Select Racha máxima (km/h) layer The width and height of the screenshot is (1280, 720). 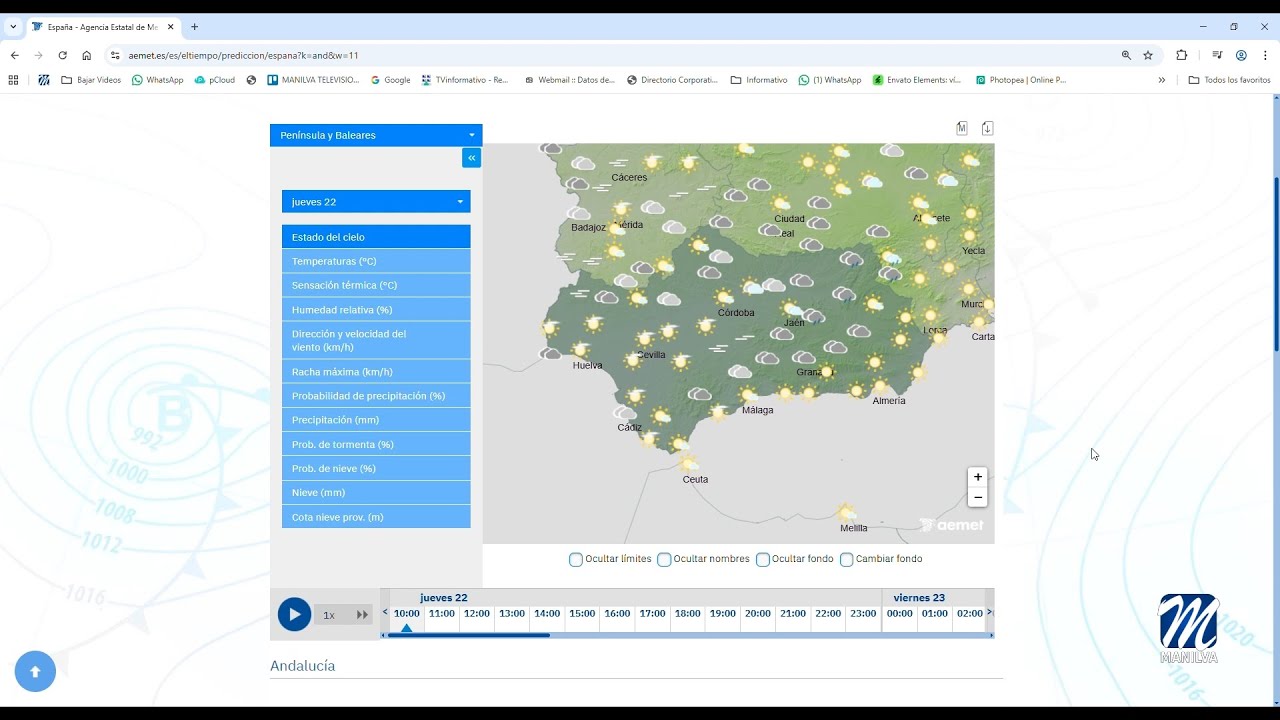[376, 371]
